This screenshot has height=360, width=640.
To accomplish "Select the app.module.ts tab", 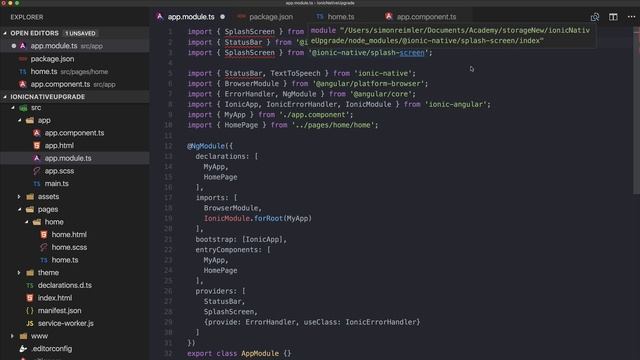I will click(191, 17).
